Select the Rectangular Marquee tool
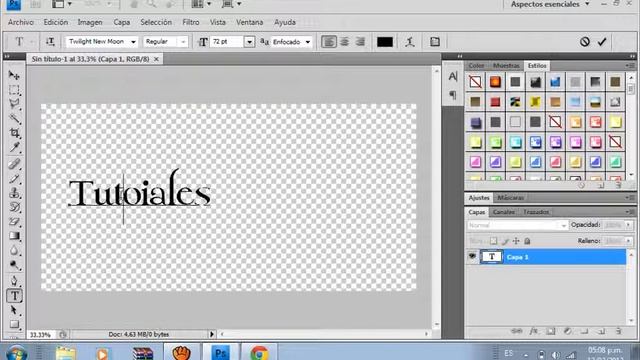This screenshot has width=640, height=360. 14,90
